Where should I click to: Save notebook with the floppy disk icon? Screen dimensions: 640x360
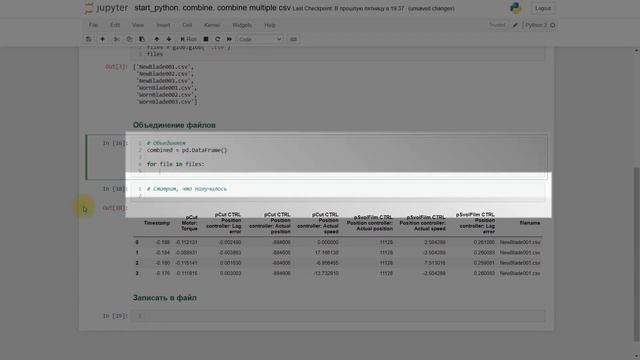(88, 39)
